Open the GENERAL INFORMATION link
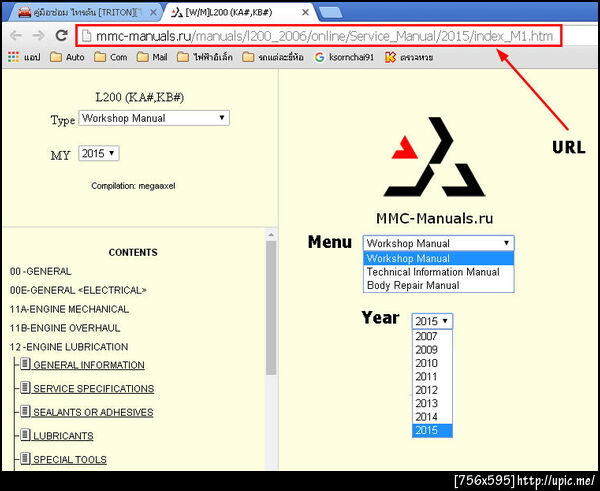 (89, 365)
